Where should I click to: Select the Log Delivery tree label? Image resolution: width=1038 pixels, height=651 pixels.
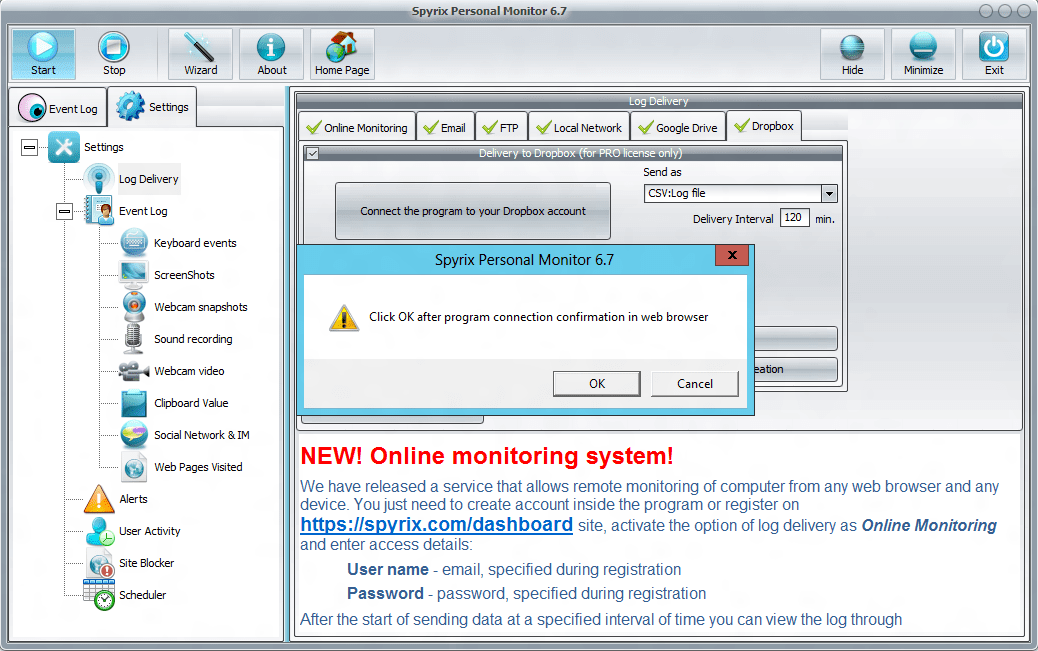pos(148,179)
